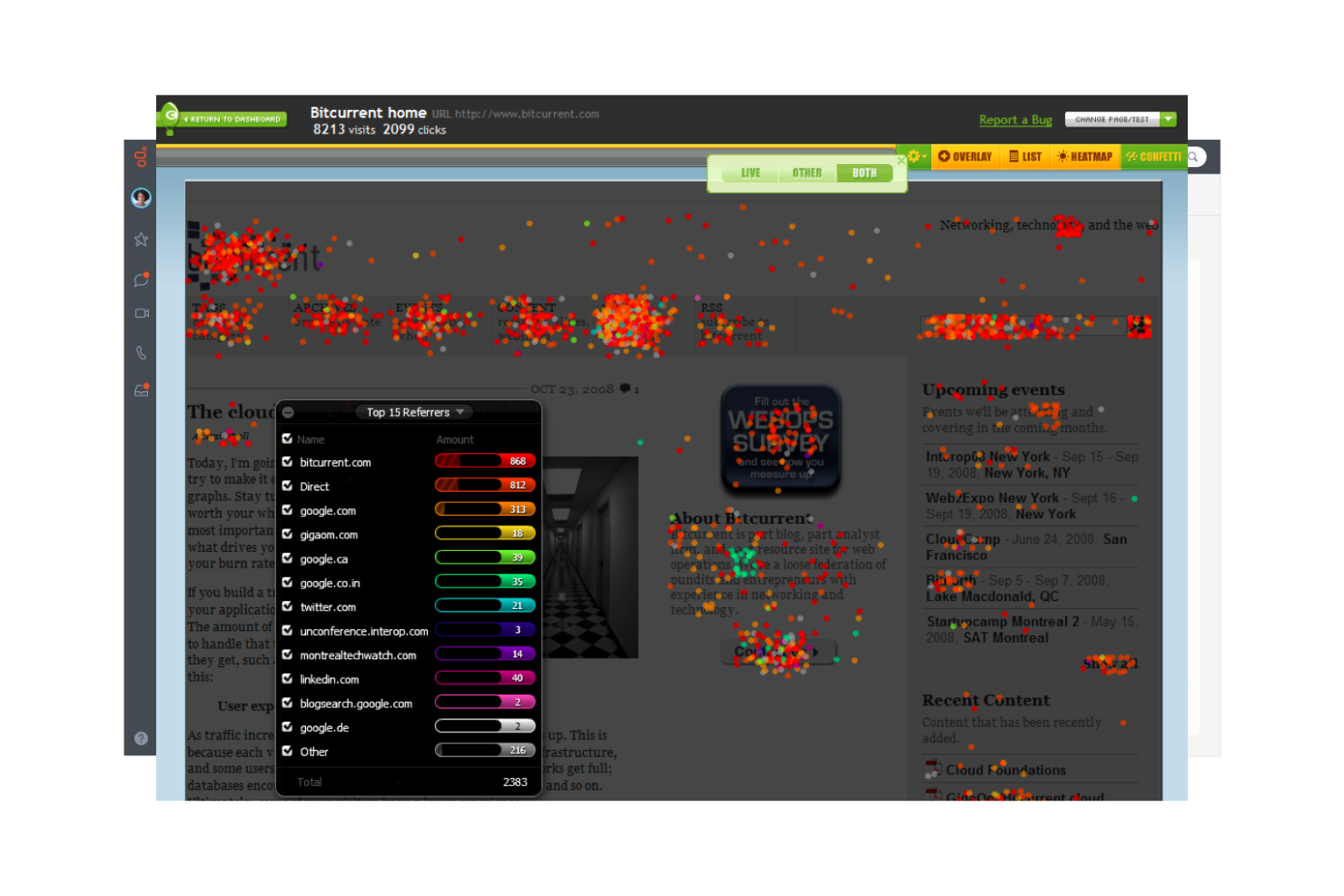Click the hallway photo in the article
Viewport: 1344px width, 896px height.
coord(589,557)
